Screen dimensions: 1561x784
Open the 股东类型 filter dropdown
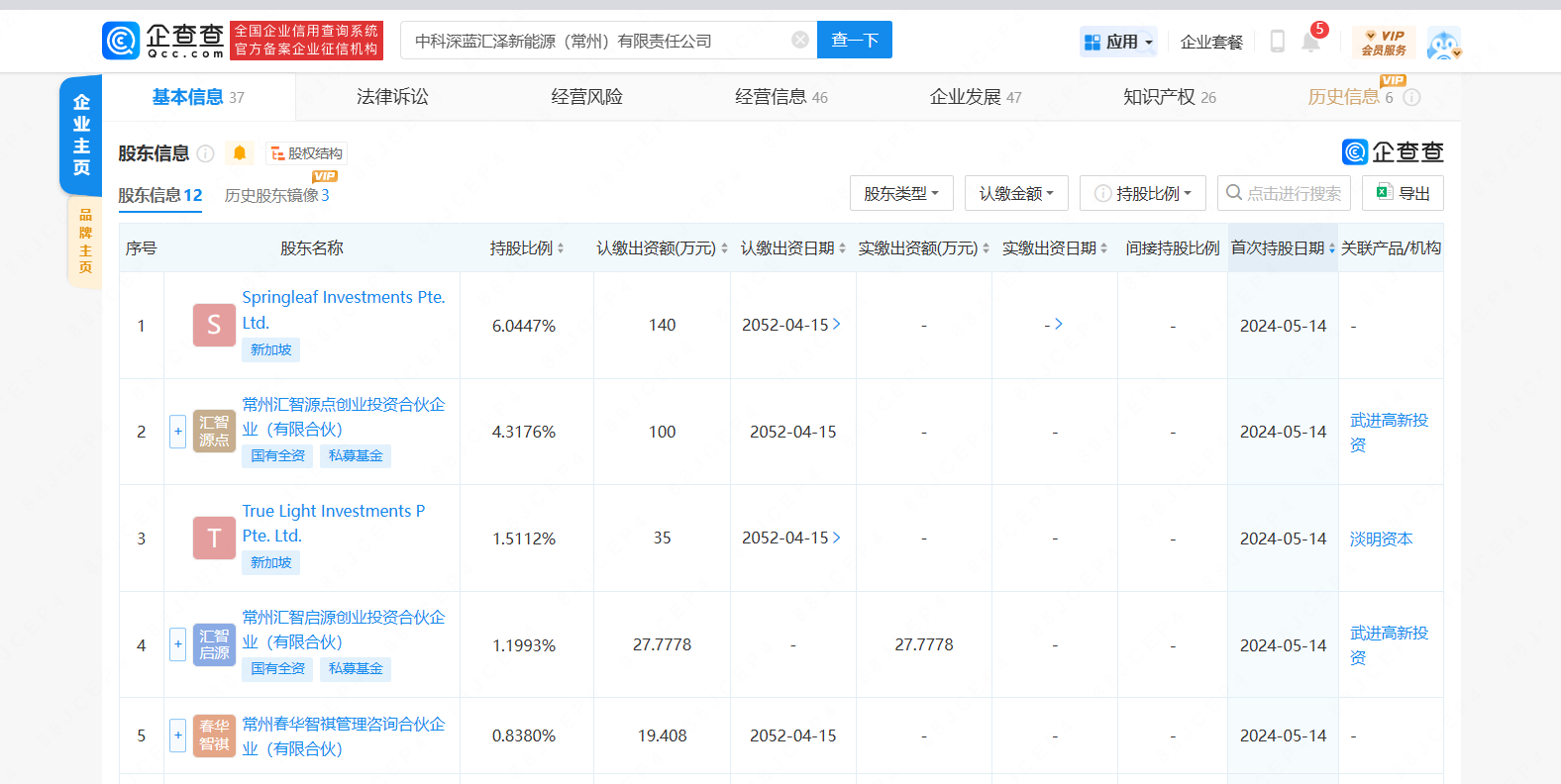(901, 193)
